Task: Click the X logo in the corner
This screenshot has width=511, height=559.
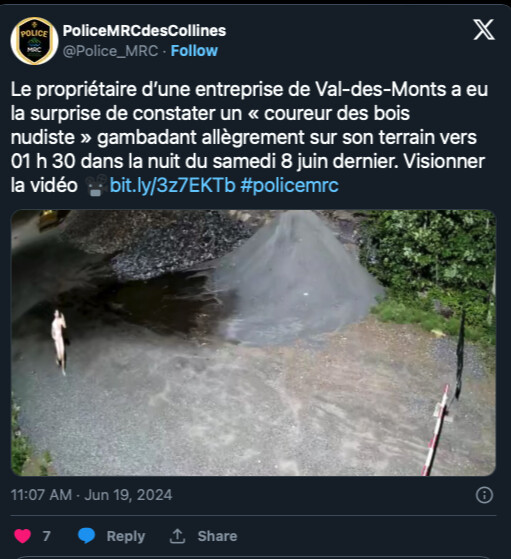Action: (484, 30)
